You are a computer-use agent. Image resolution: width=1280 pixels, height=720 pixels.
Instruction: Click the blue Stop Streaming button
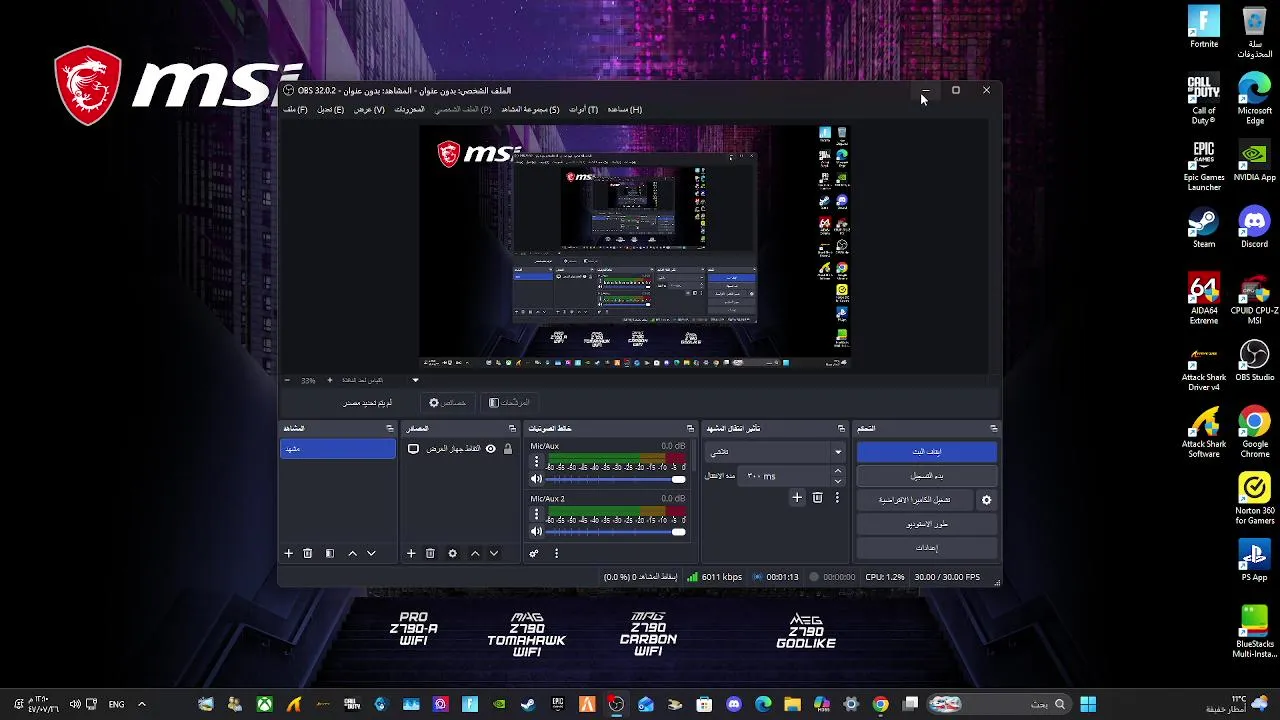[927, 451]
